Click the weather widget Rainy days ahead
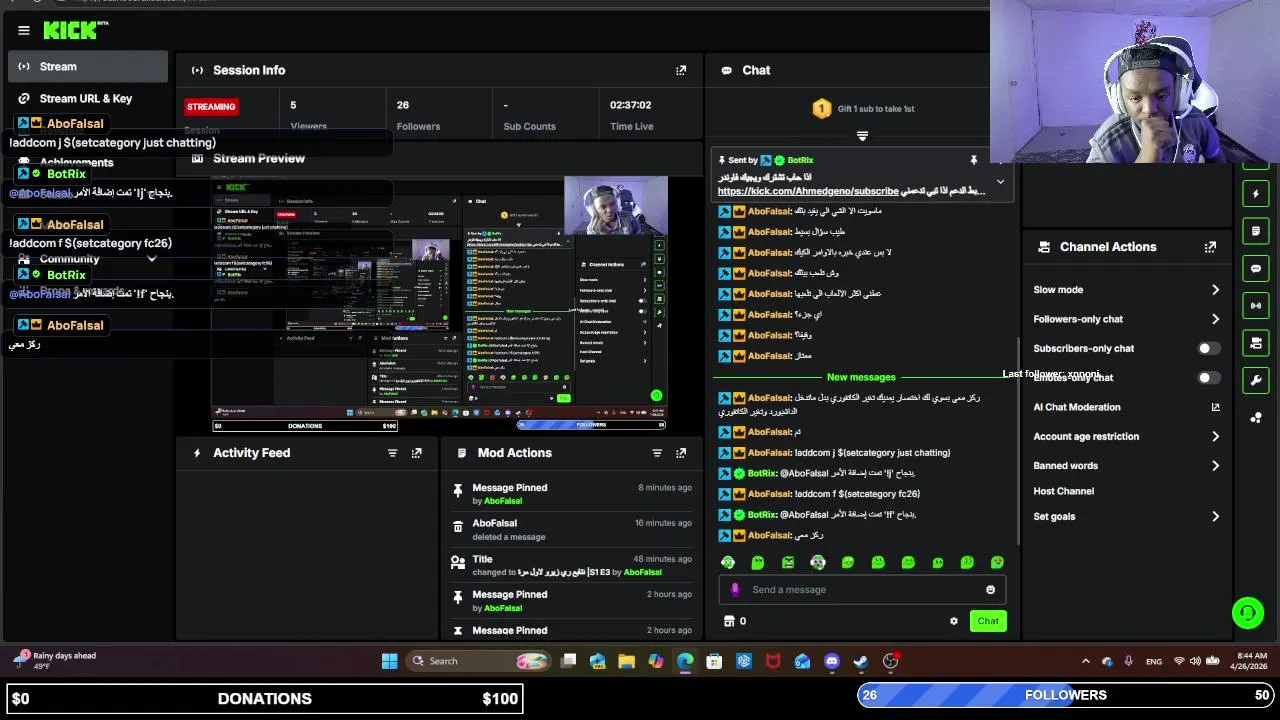Image resolution: width=1280 pixels, height=720 pixels. [55, 660]
